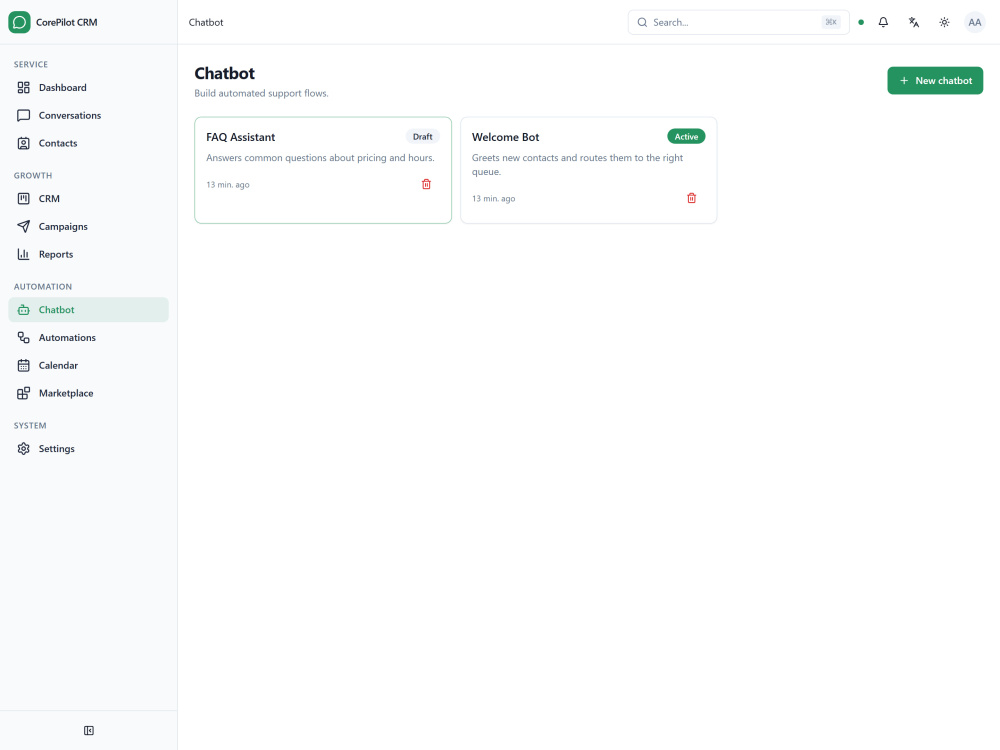
Task: Click the SERVICE section header
Action: [x=31, y=64]
